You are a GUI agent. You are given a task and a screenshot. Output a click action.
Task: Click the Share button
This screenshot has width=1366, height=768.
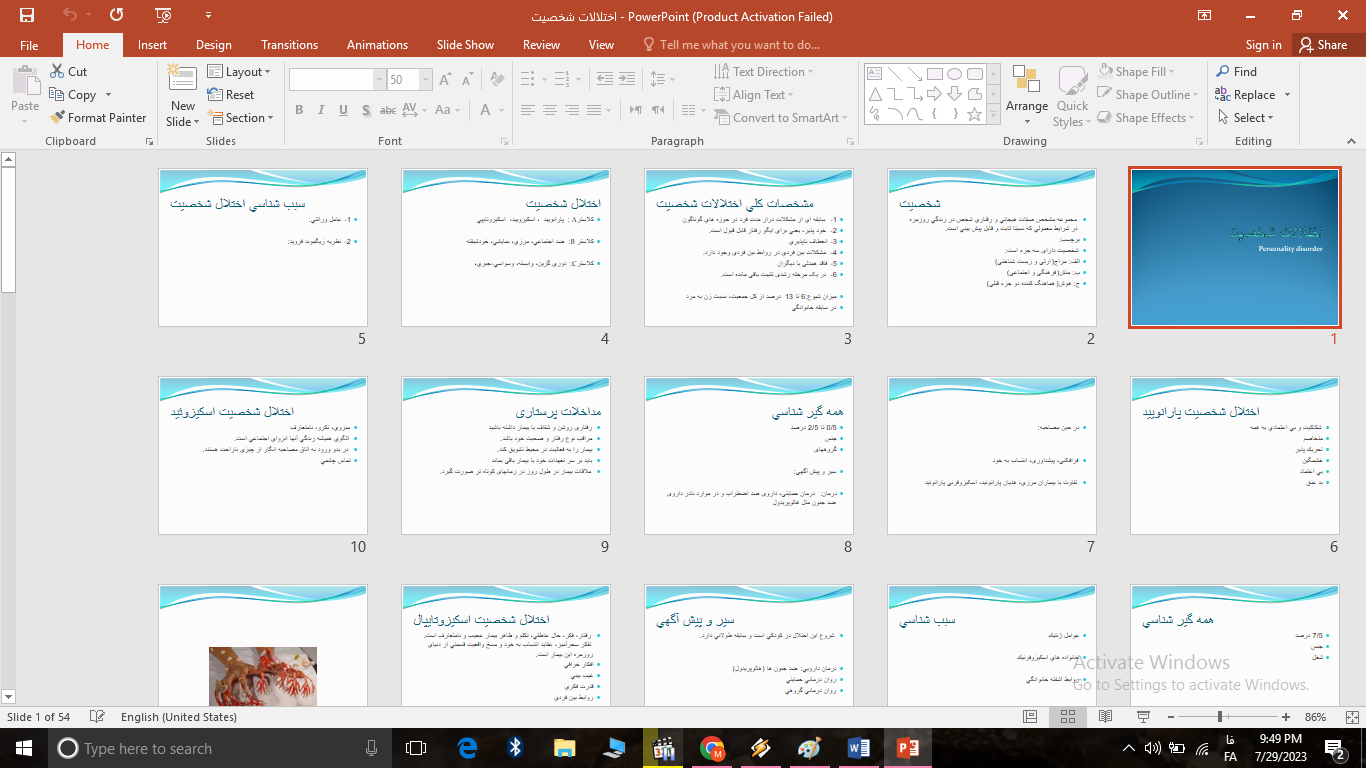[x=1321, y=45]
